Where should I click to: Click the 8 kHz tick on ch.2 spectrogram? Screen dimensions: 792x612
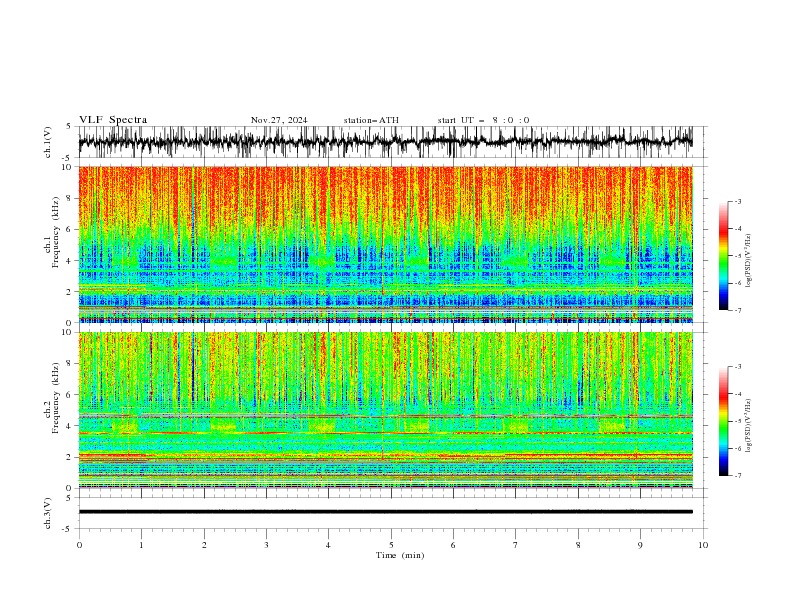point(70,364)
